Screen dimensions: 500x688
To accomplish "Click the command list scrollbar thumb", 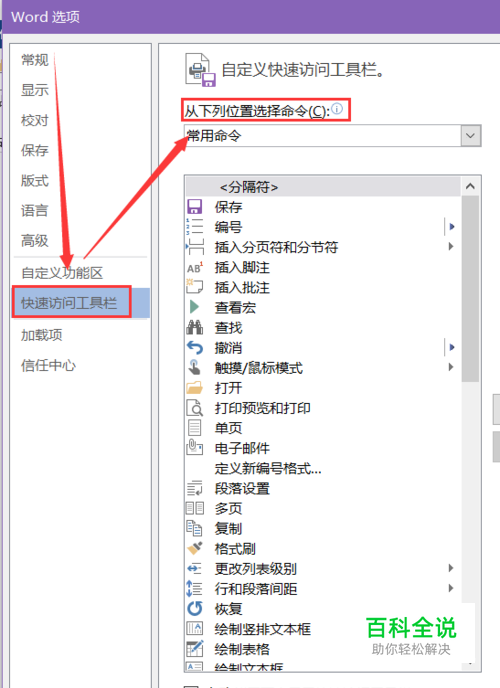I will click(x=470, y=289).
